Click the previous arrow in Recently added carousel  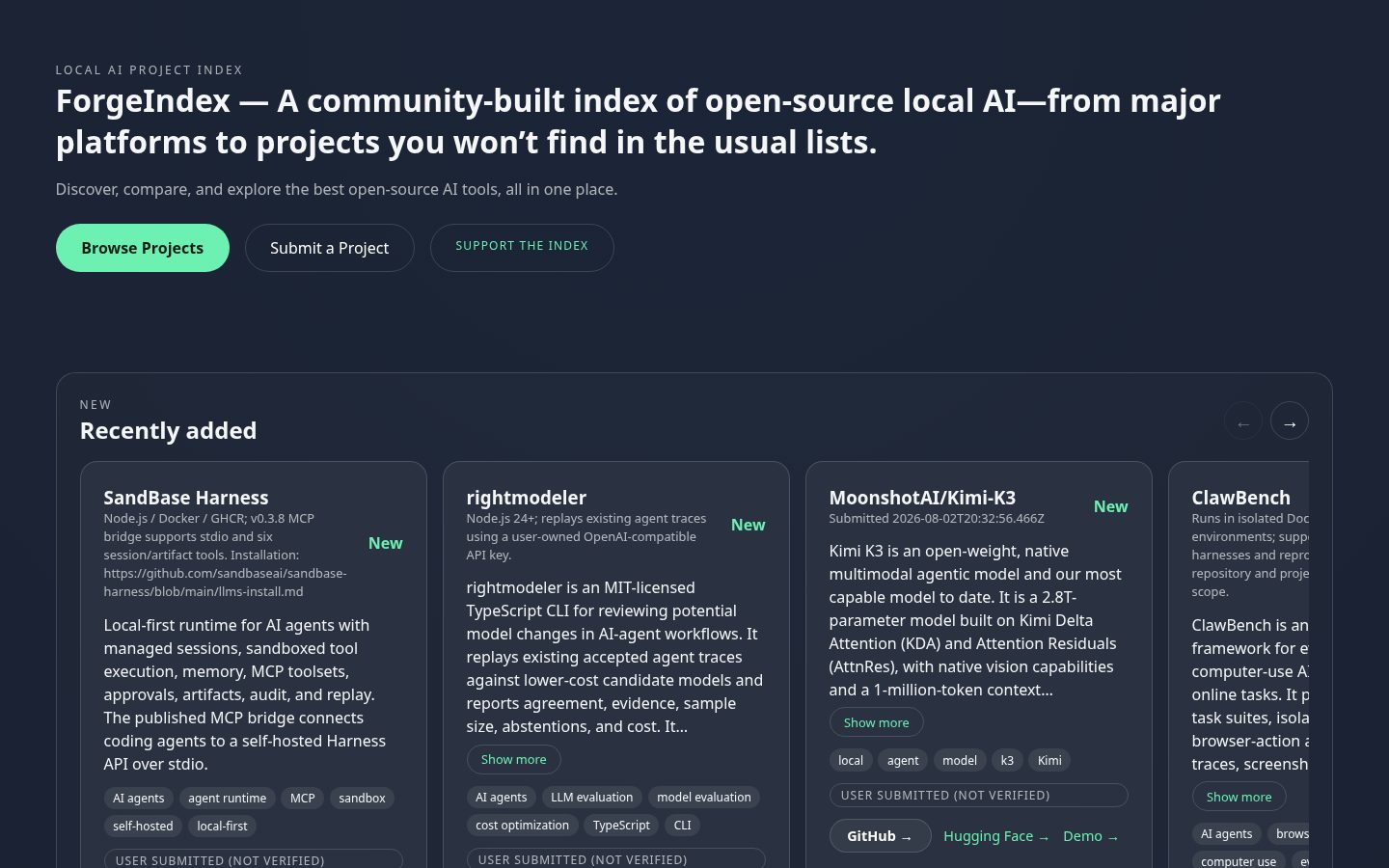1243,421
